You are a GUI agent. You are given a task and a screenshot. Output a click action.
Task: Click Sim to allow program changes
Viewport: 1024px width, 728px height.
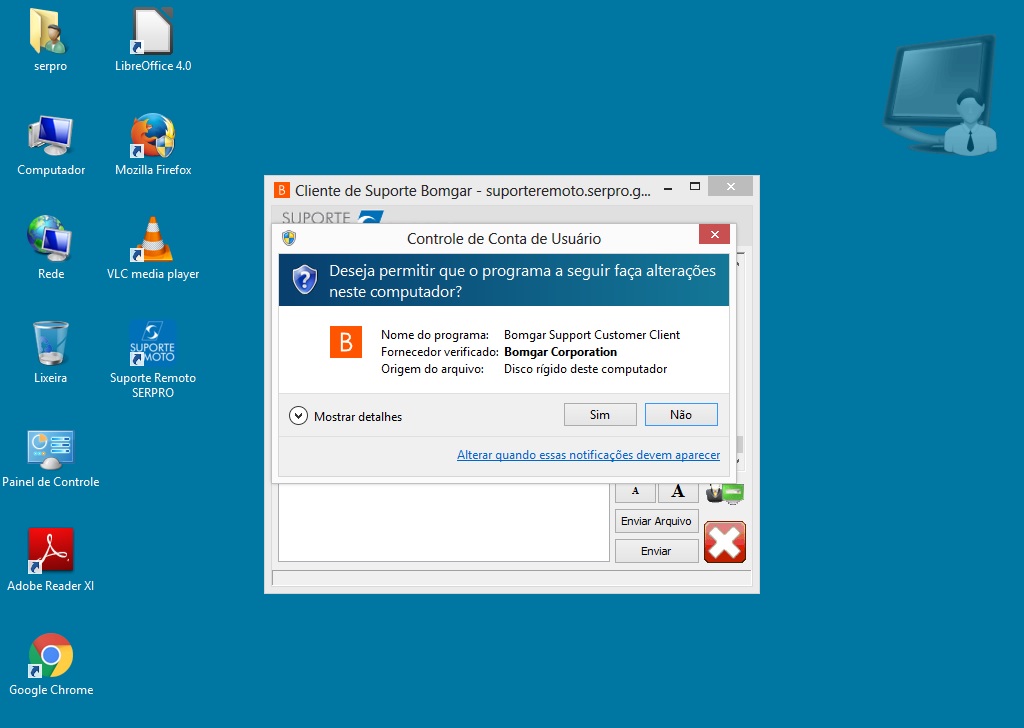point(600,415)
